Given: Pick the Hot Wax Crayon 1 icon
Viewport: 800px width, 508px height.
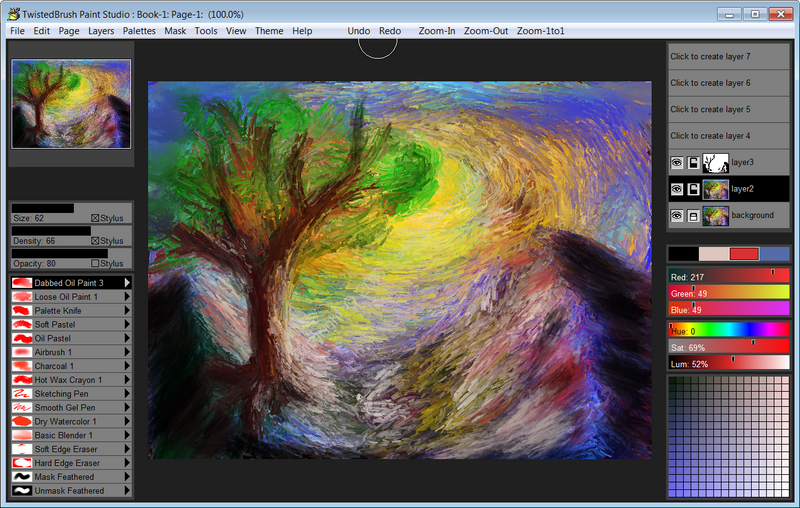Looking at the screenshot, I should click(x=22, y=379).
